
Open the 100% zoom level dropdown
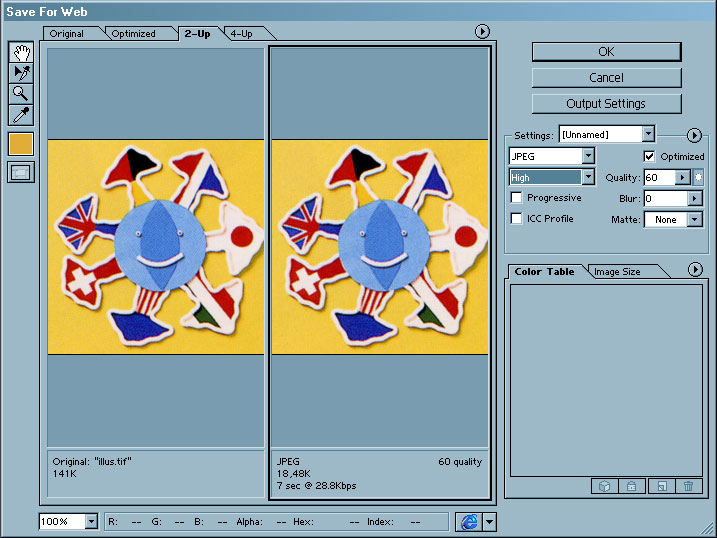point(91,521)
